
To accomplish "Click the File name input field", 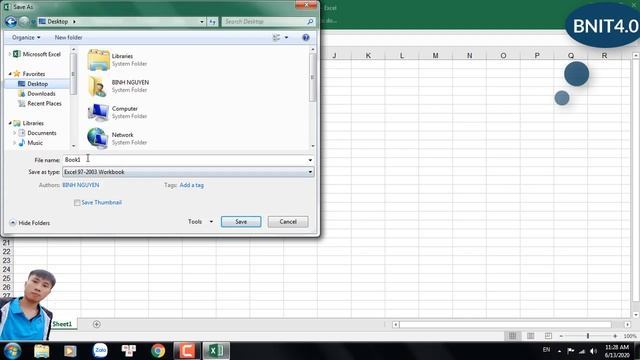I will point(184,160).
